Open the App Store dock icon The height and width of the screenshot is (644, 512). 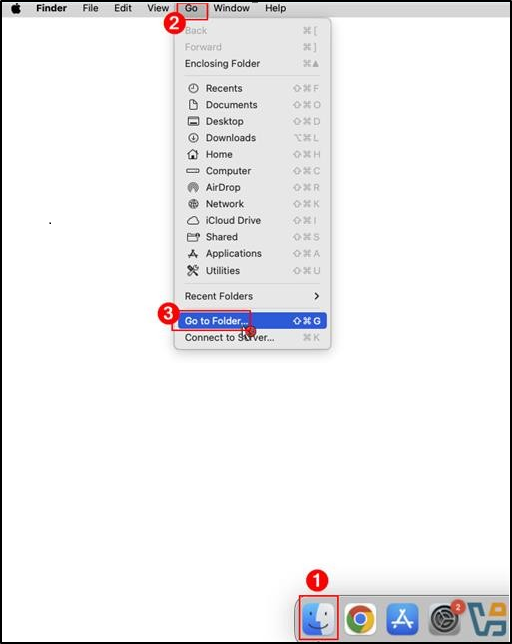402,619
